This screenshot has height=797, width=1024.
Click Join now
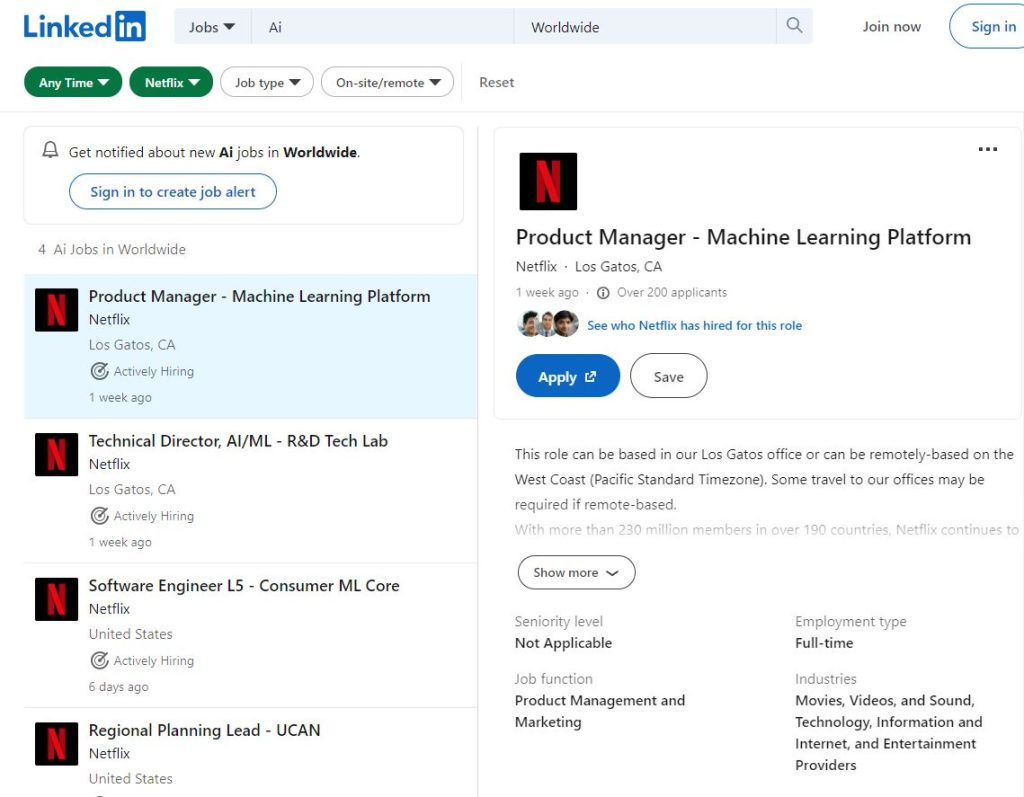coord(891,27)
